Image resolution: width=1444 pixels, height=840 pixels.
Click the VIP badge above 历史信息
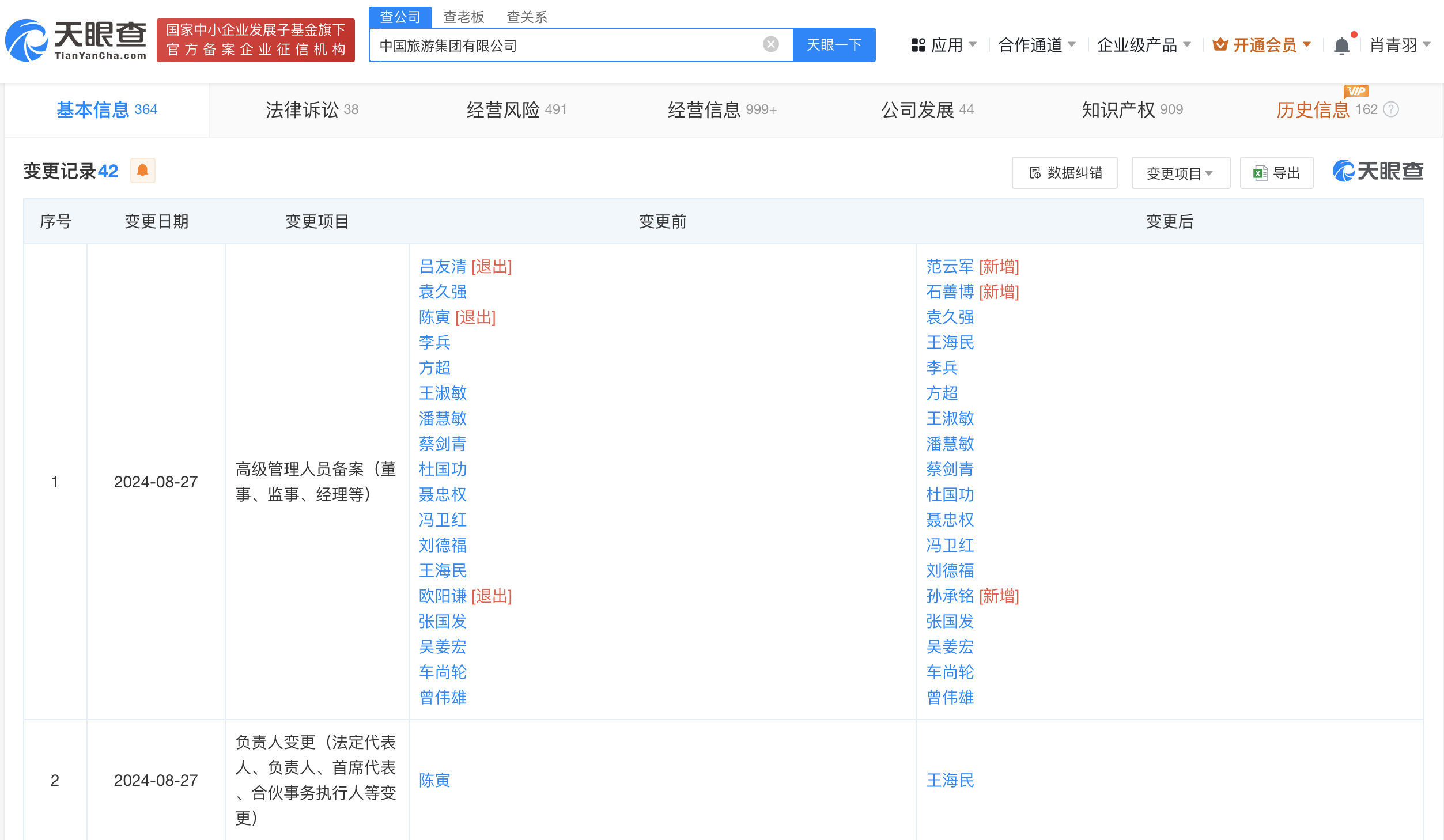[x=1357, y=90]
